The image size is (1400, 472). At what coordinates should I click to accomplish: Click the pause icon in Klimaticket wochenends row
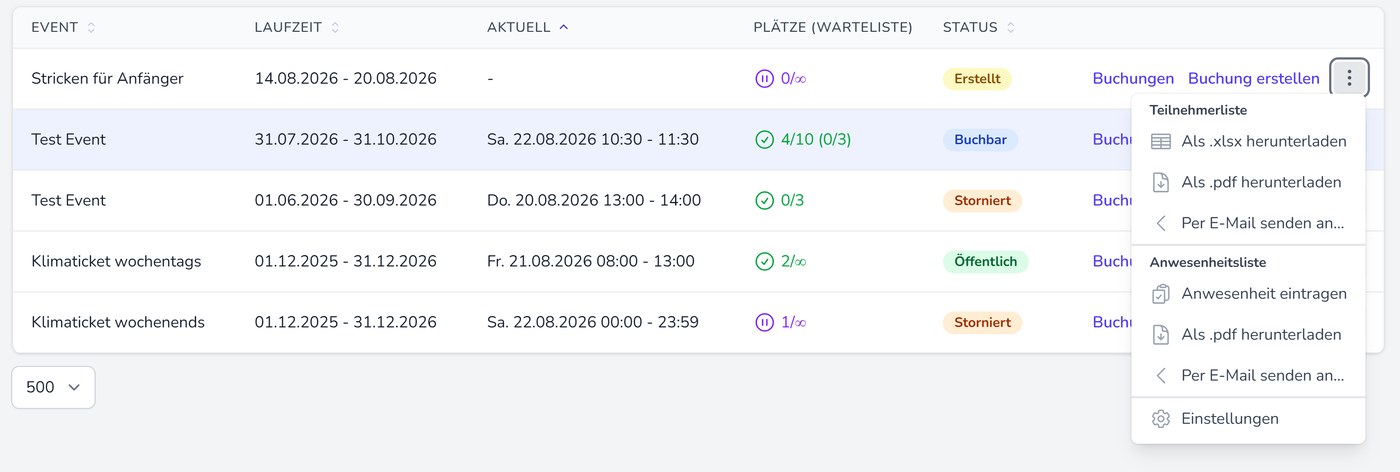tap(764, 322)
